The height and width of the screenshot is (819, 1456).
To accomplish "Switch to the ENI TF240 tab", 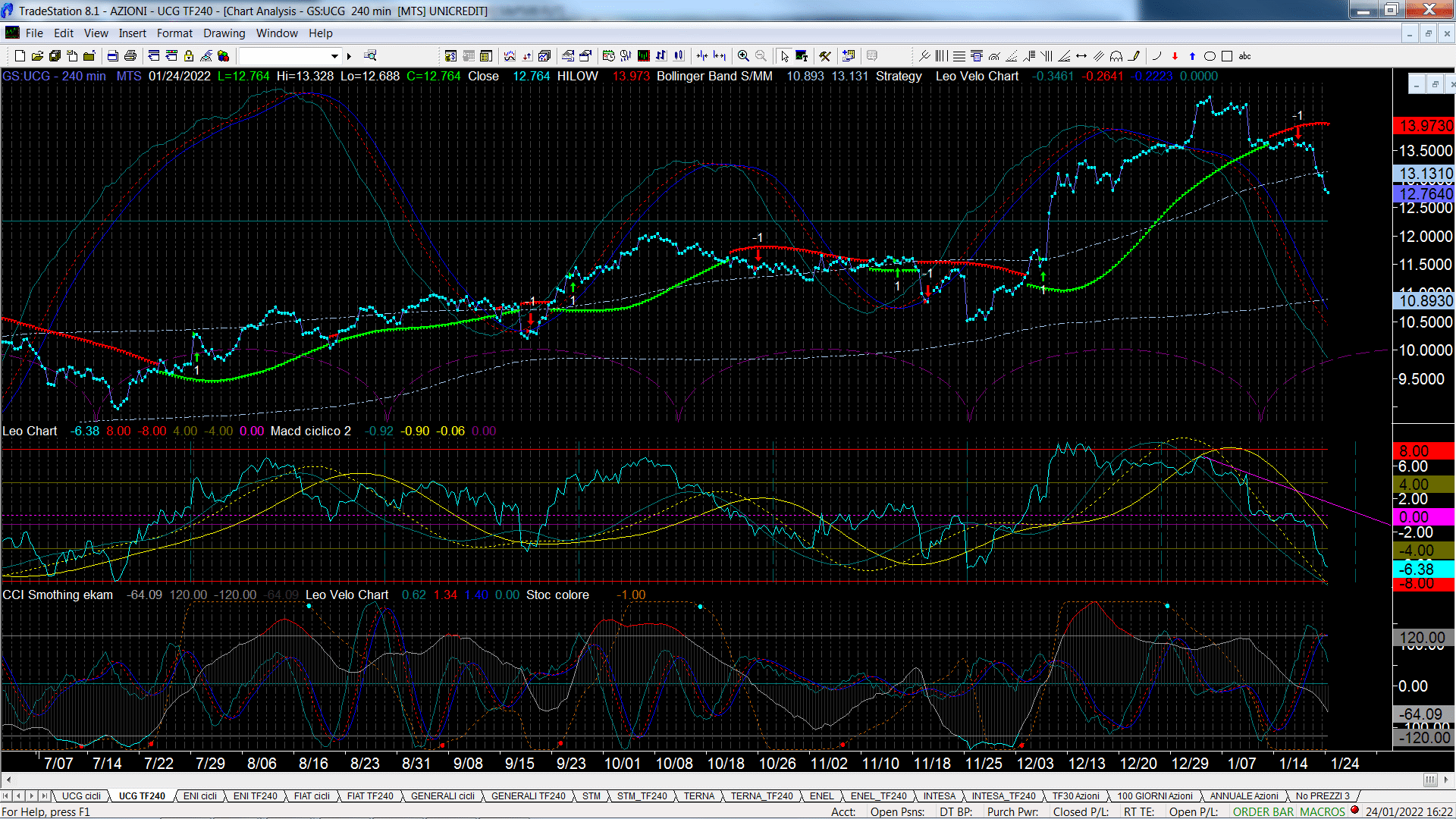I will [x=256, y=796].
